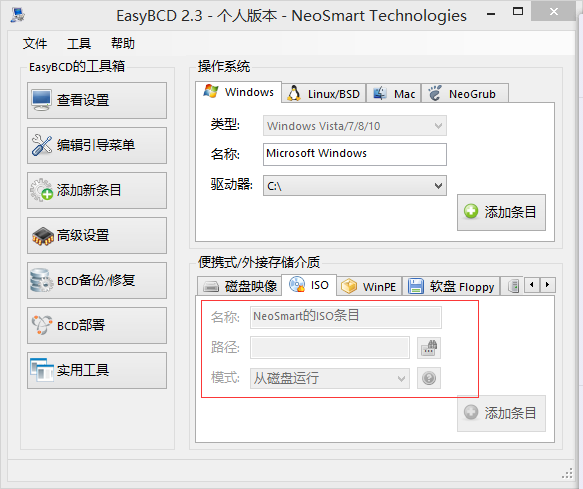
Task: Click the NeoGrub tab icon
Action: click(434, 93)
